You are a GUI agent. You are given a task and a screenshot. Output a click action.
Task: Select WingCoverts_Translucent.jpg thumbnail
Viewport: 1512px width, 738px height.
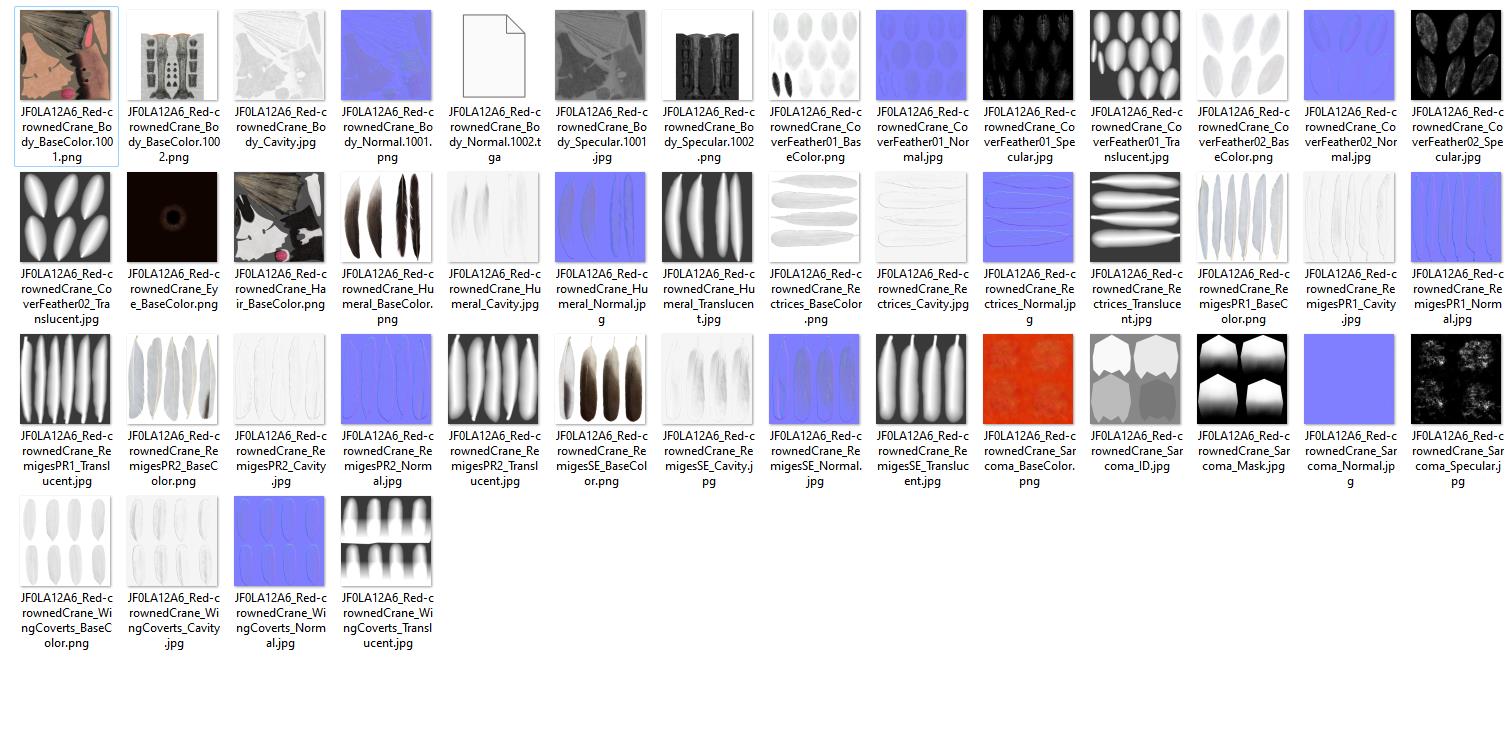pyautogui.click(x=387, y=541)
